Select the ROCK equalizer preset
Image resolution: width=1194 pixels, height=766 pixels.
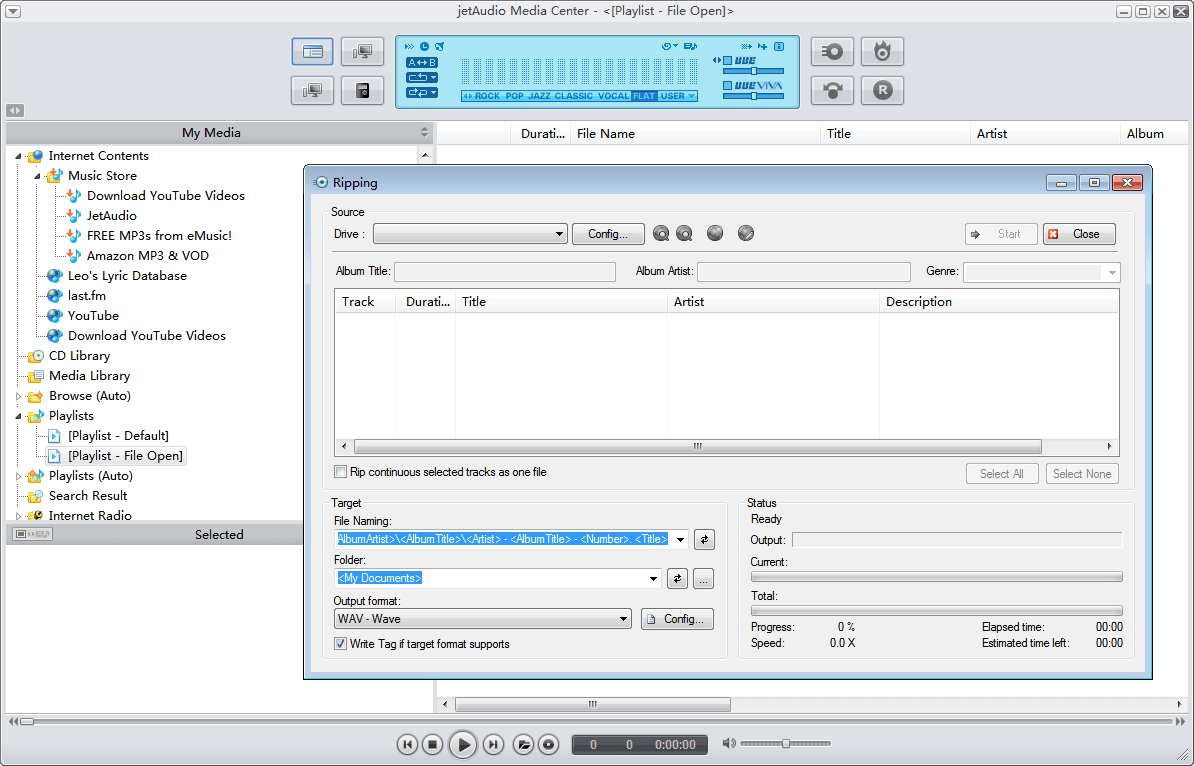[x=487, y=96]
